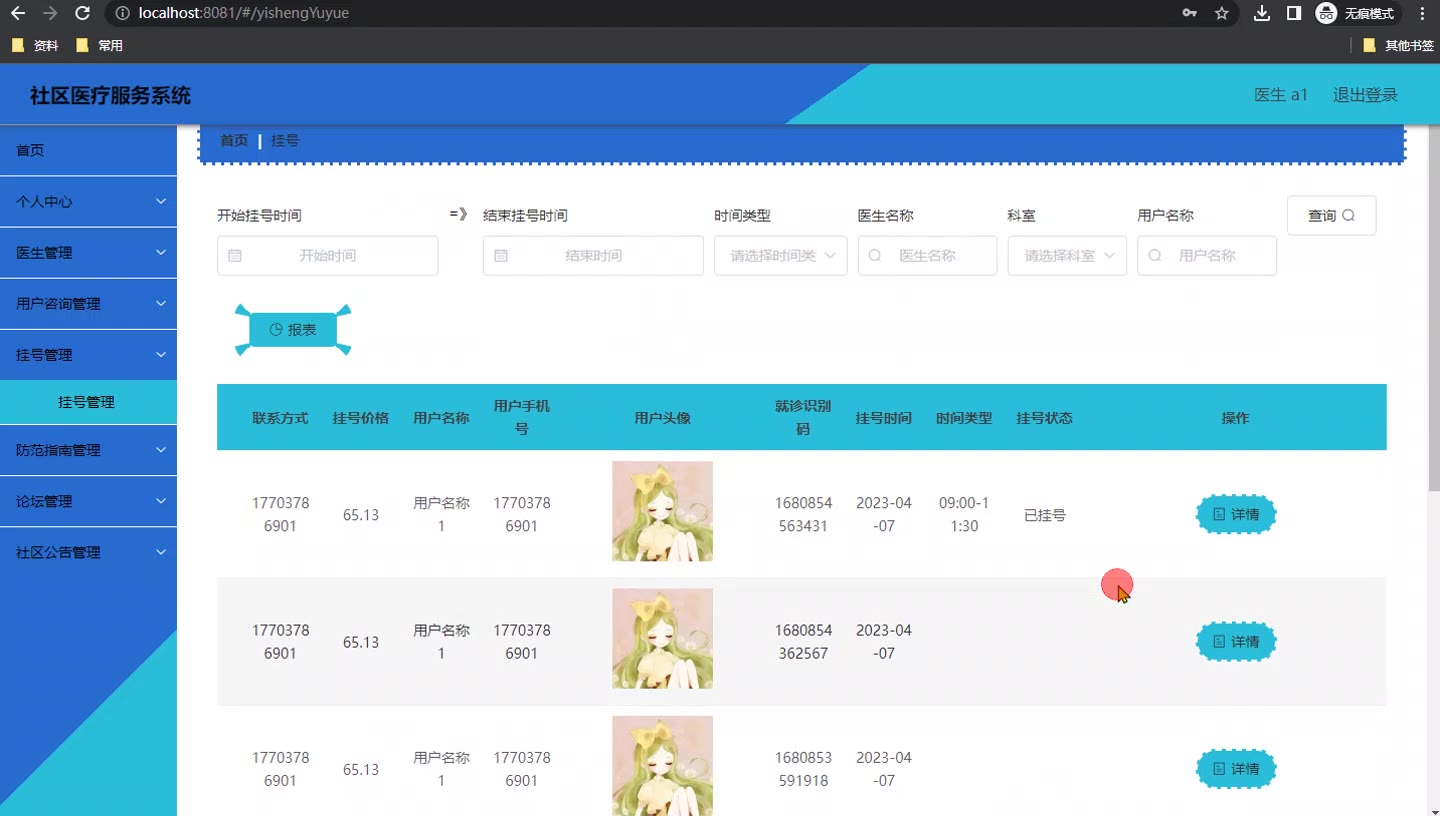Click 医生 a1 account label
Viewport: 1440px width, 816px height.
tap(1281, 95)
